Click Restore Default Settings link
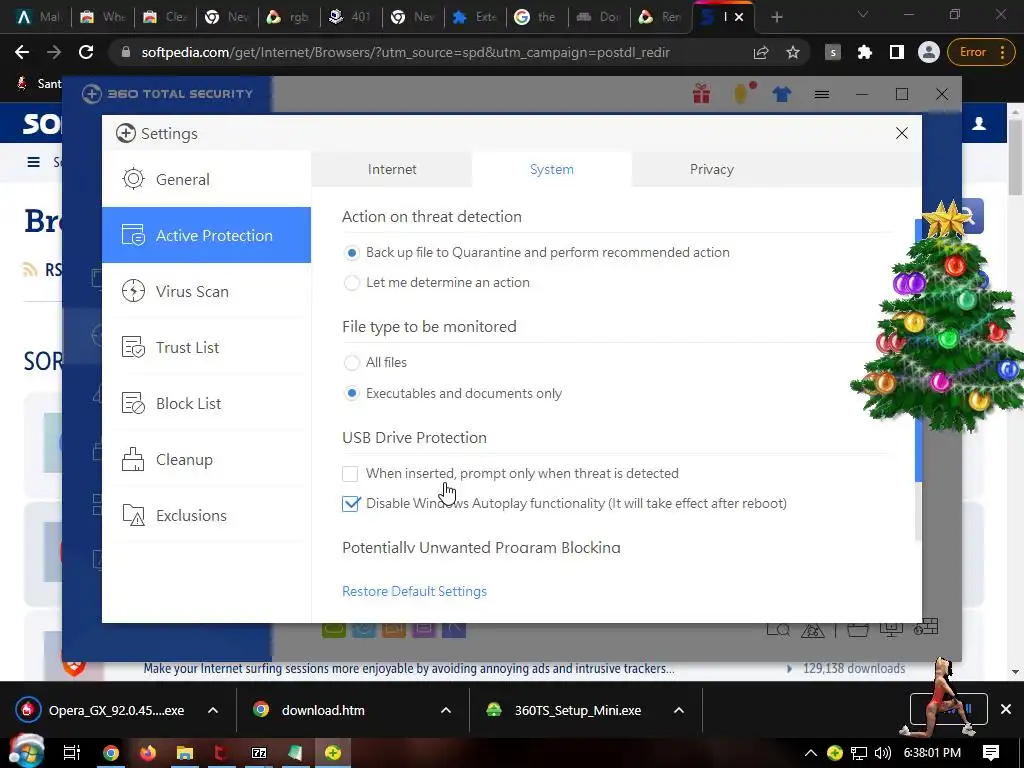Screen dimensions: 1024x768 [415, 591]
